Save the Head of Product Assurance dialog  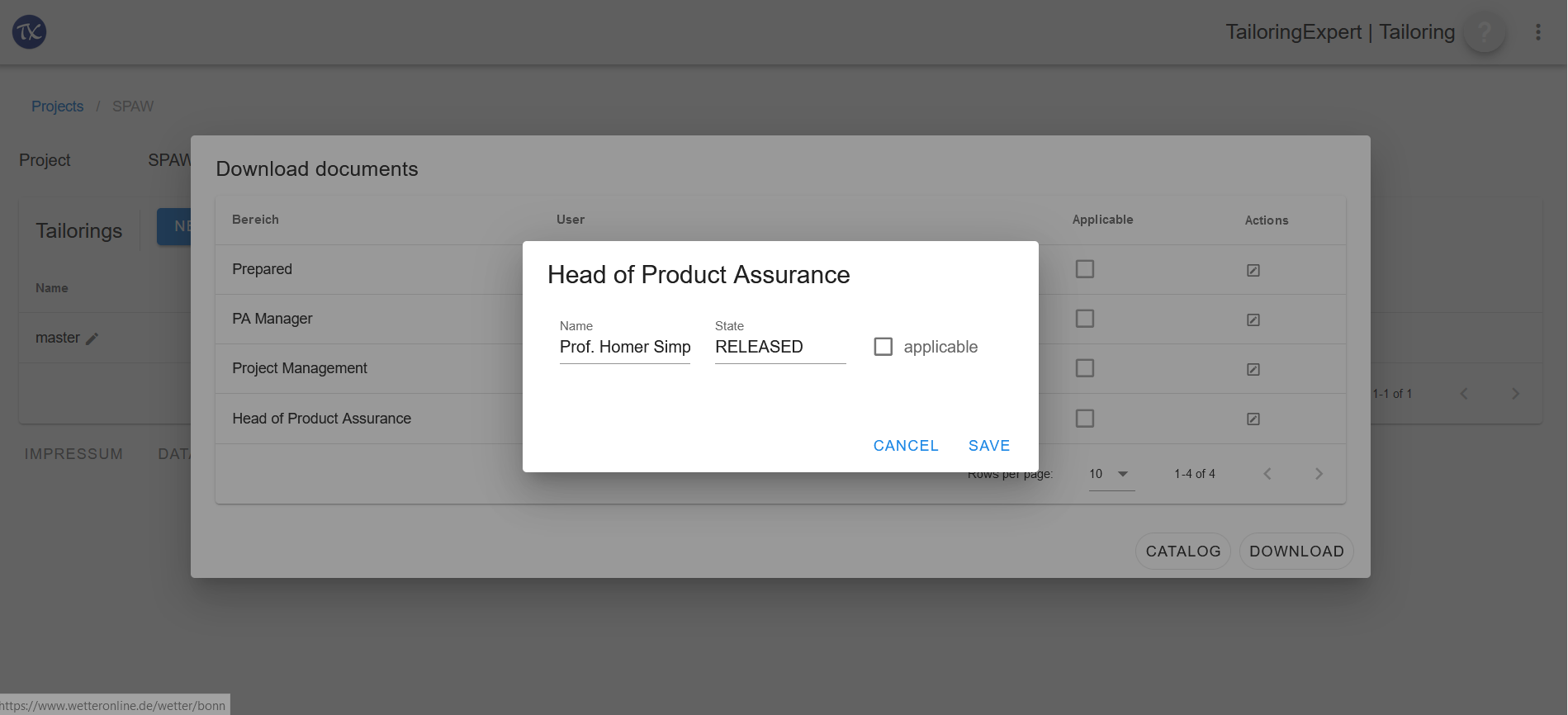pyautogui.click(x=989, y=446)
